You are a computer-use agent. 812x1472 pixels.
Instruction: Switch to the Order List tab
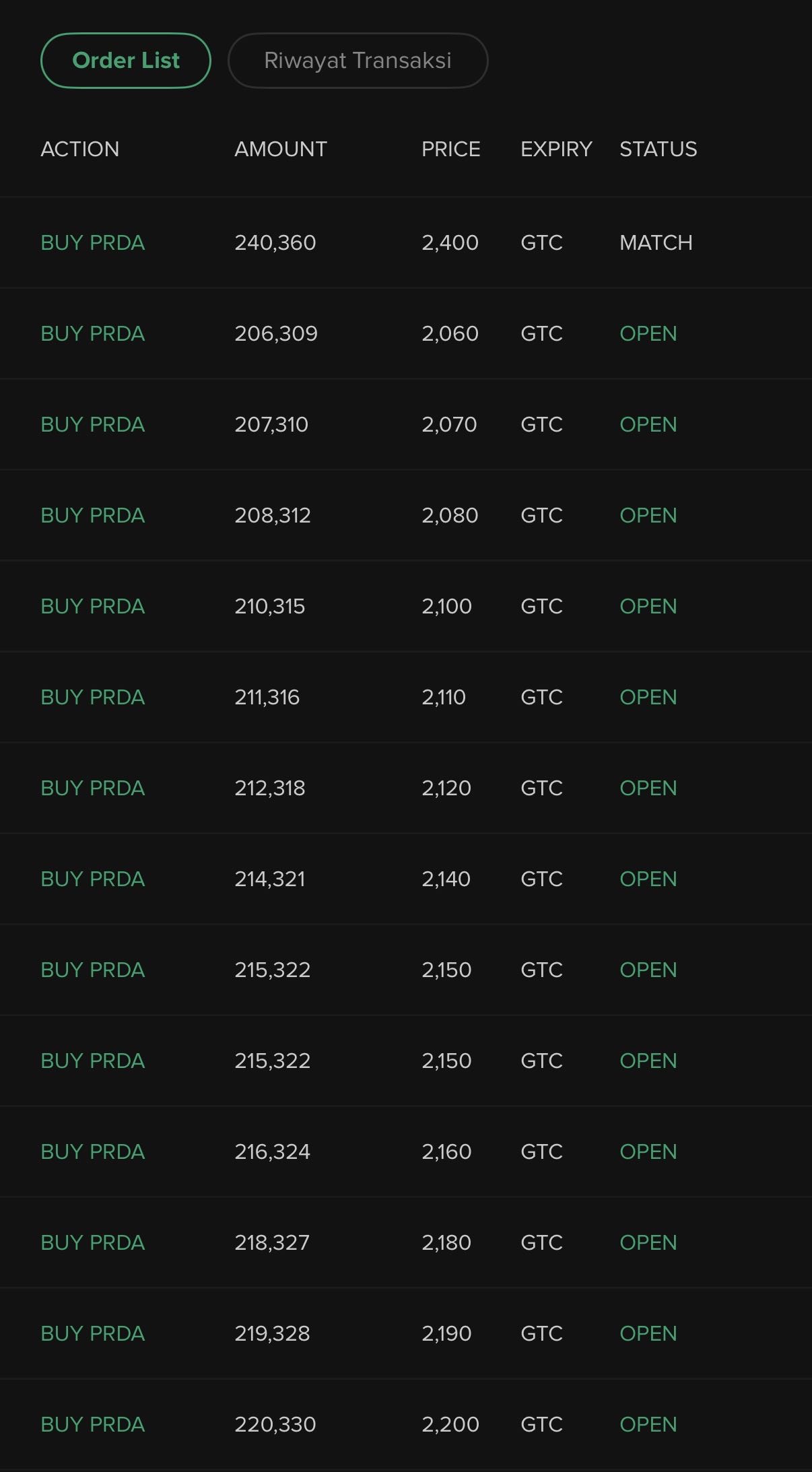click(126, 61)
